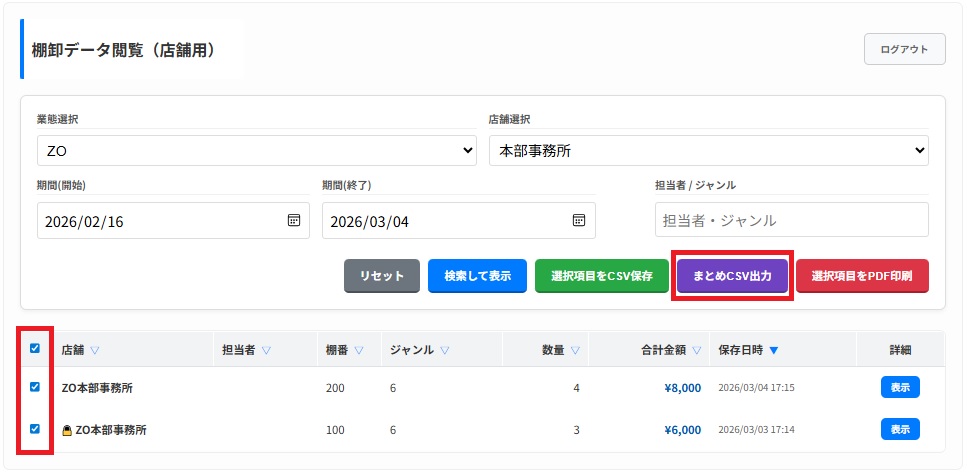This screenshot has height=473, width=967.
Task: Open the 店舗選択 dropdown showing 本部事務所
Action: coord(708,151)
